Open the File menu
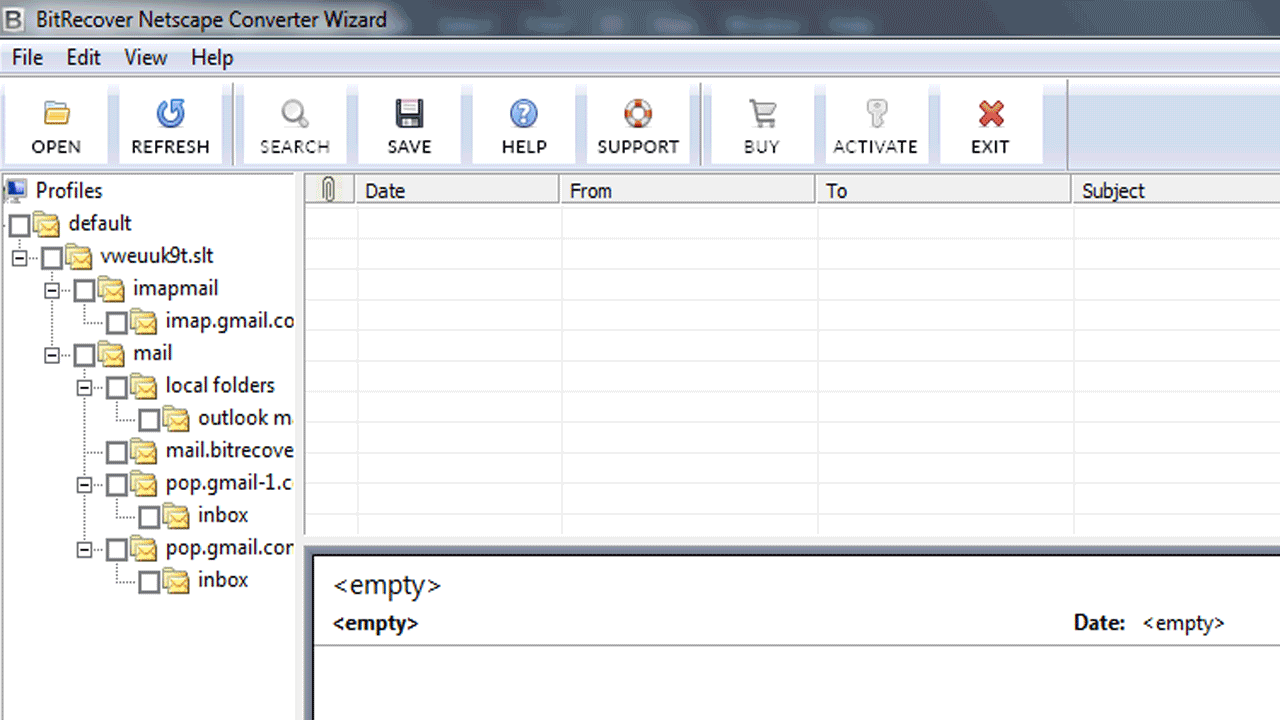 click(27, 58)
